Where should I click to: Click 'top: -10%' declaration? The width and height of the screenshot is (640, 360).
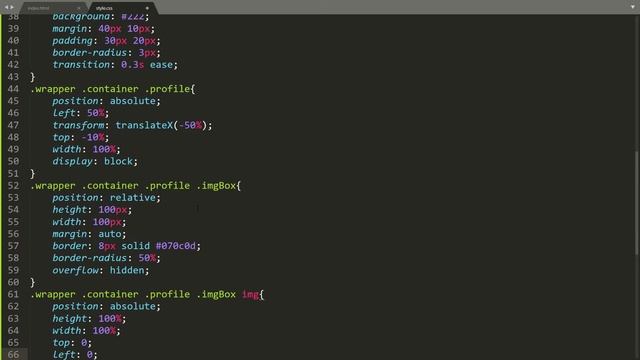80,138
